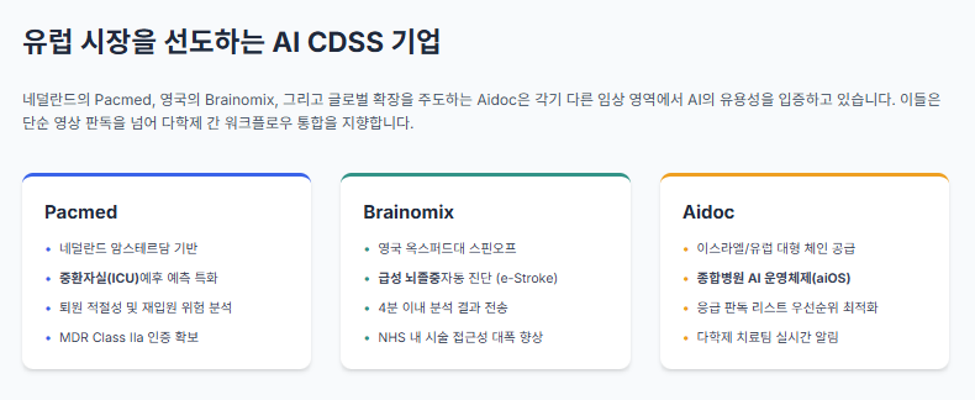Select the '네덜란드 암스테르담 기반' bullet
The width and height of the screenshot is (975, 400).
129,249
